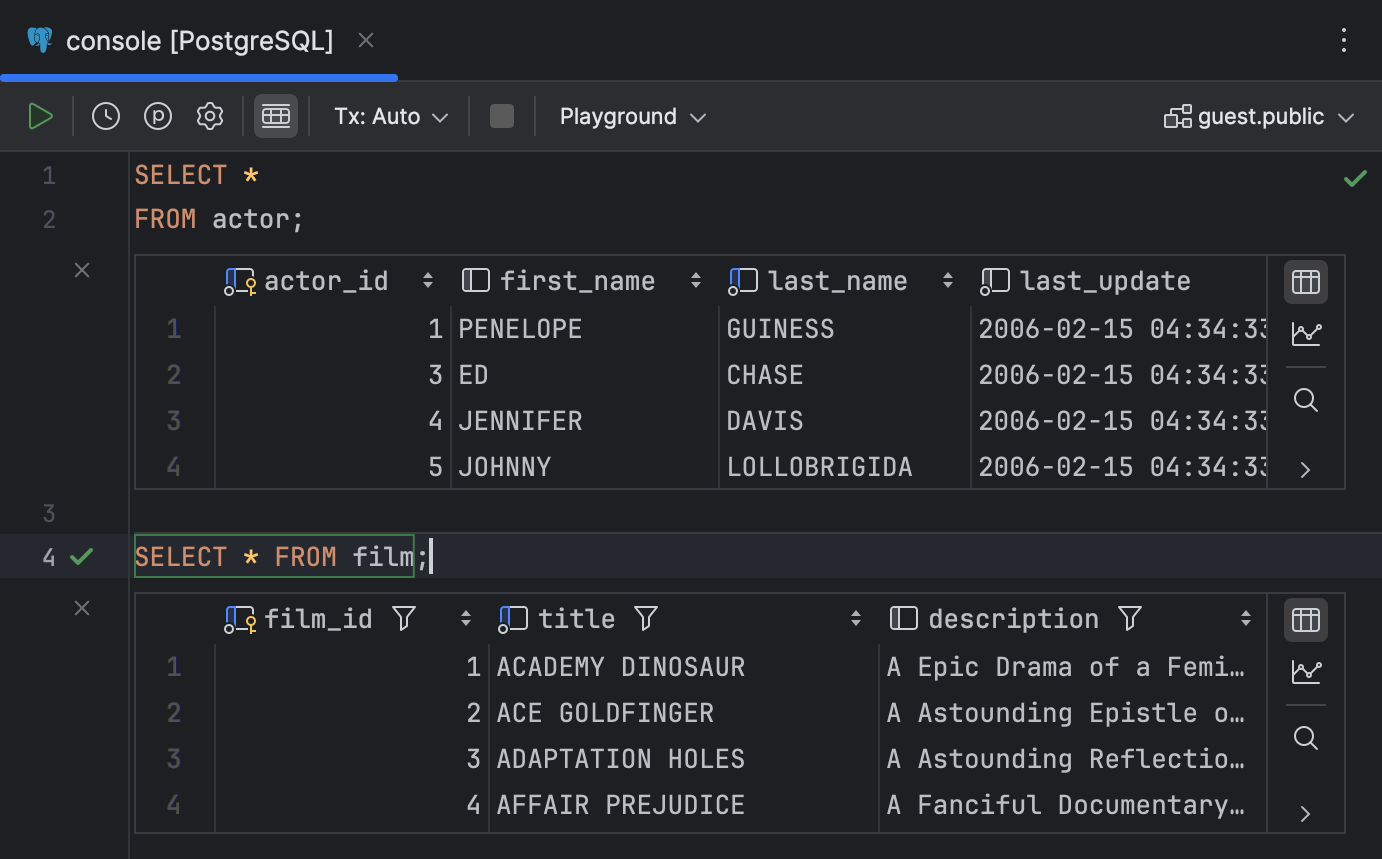
Task: Open the three-dot overflow menu top right
Action: 1344,40
